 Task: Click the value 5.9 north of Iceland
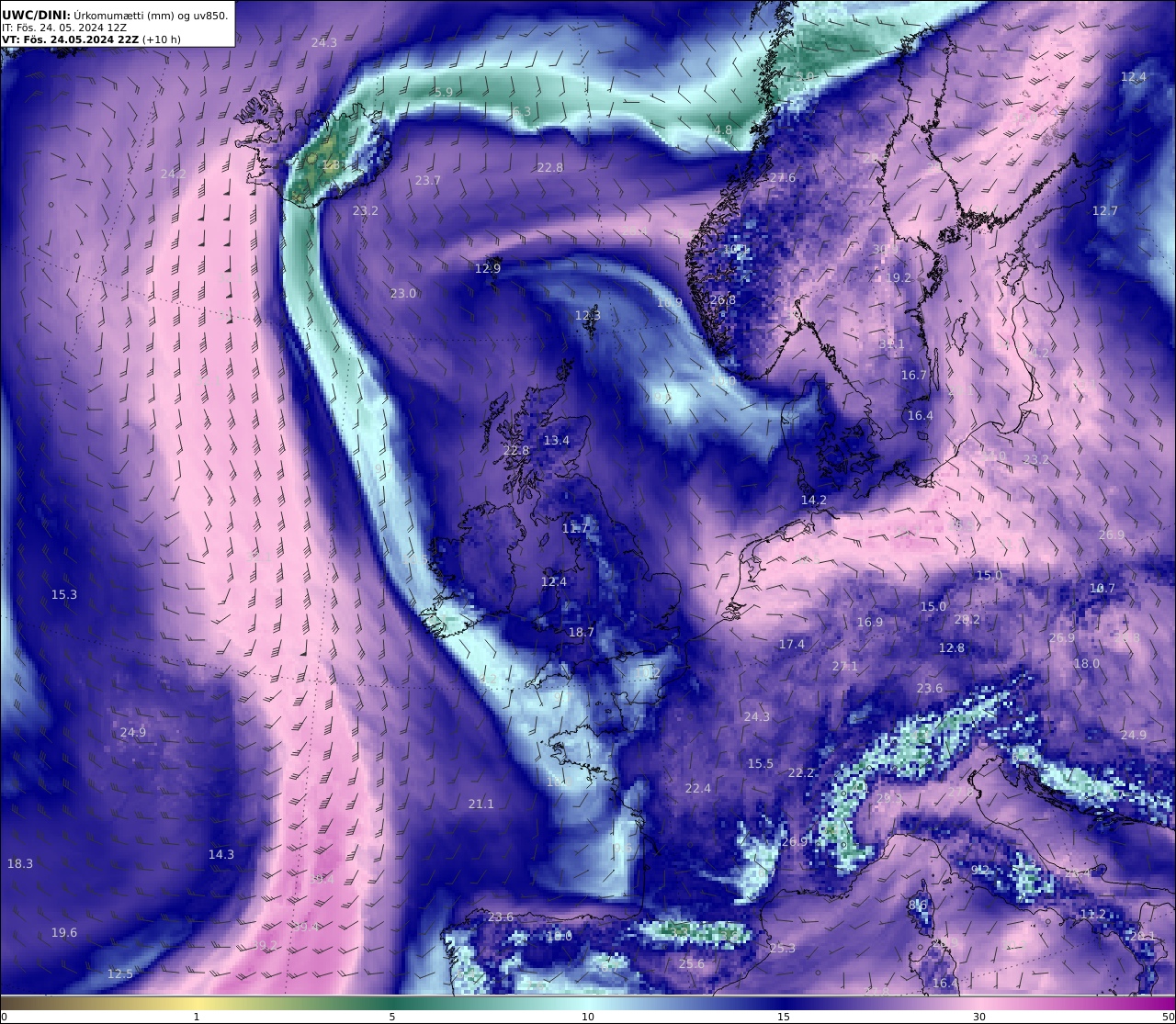(444, 92)
